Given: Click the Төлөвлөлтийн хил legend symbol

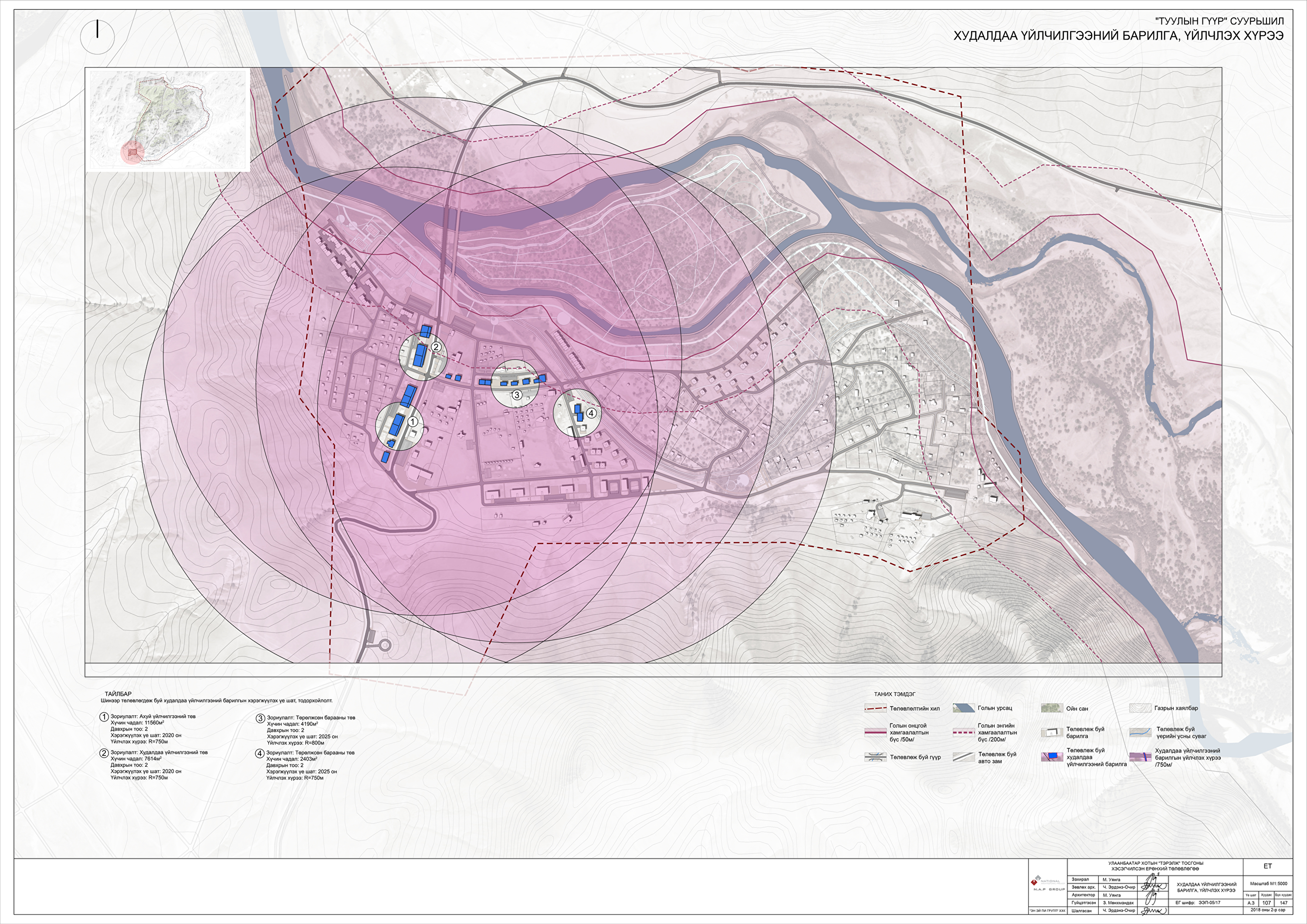Looking at the screenshot, I should click(875, 709).
